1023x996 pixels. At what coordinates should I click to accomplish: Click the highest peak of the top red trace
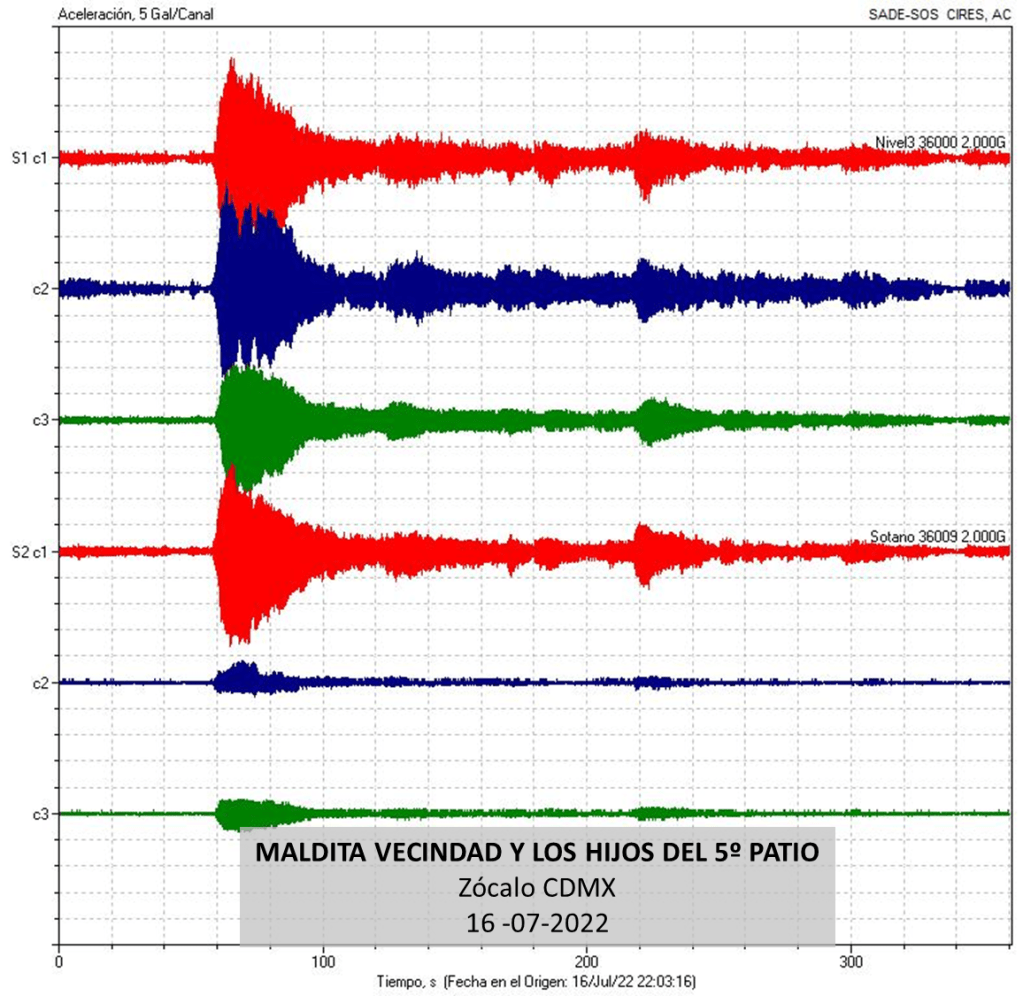click(232, 62)
